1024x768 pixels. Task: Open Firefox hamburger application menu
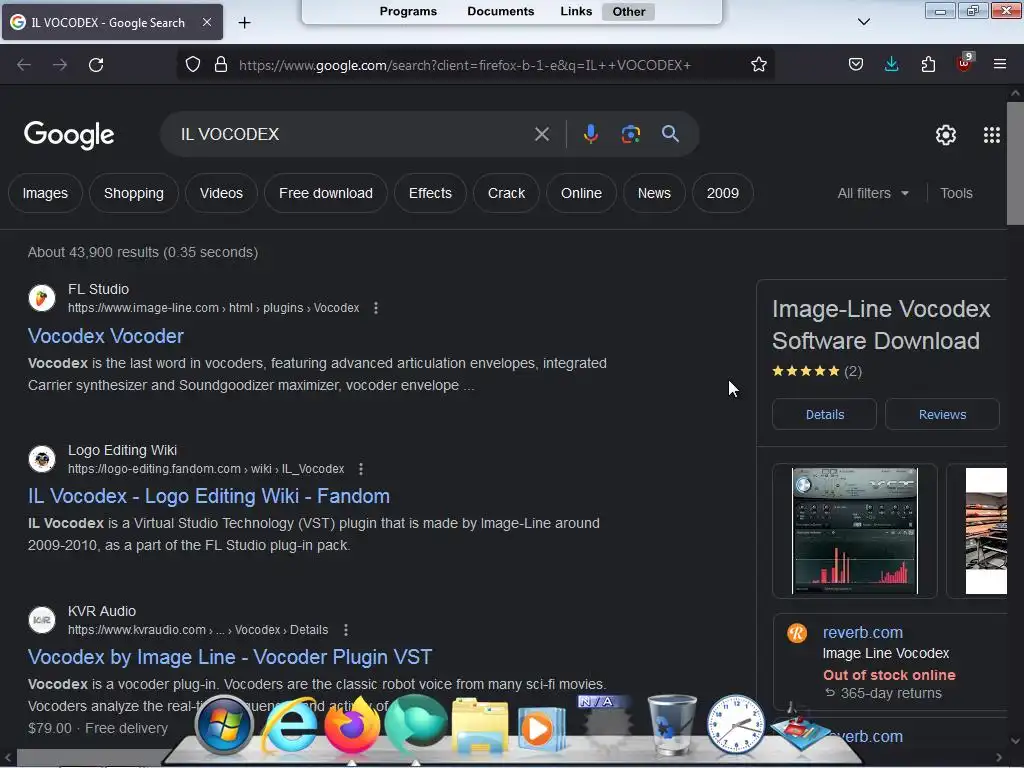tap(1000, 65)
